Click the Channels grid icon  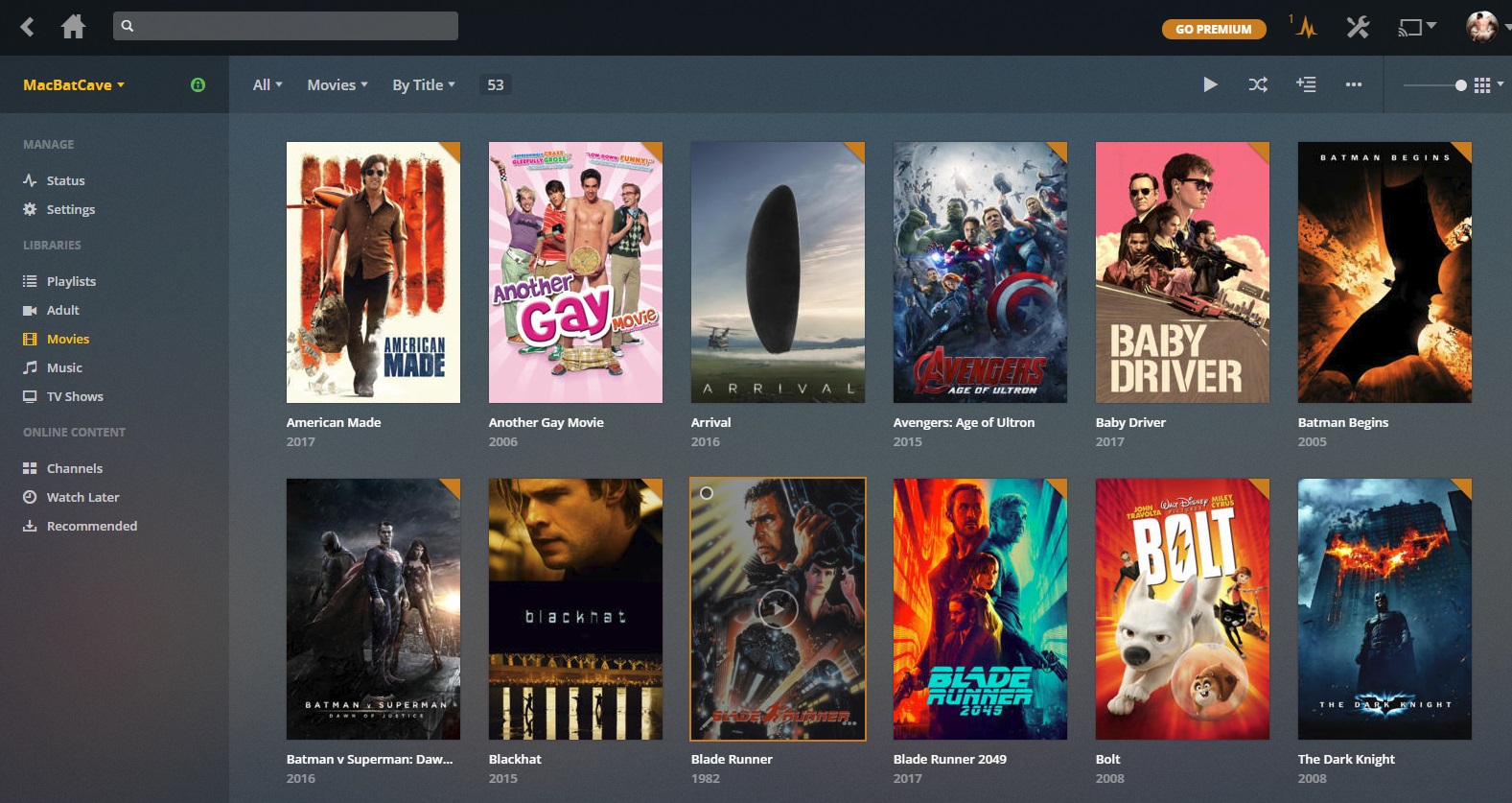pyautogui.click(x=30, y=468)
